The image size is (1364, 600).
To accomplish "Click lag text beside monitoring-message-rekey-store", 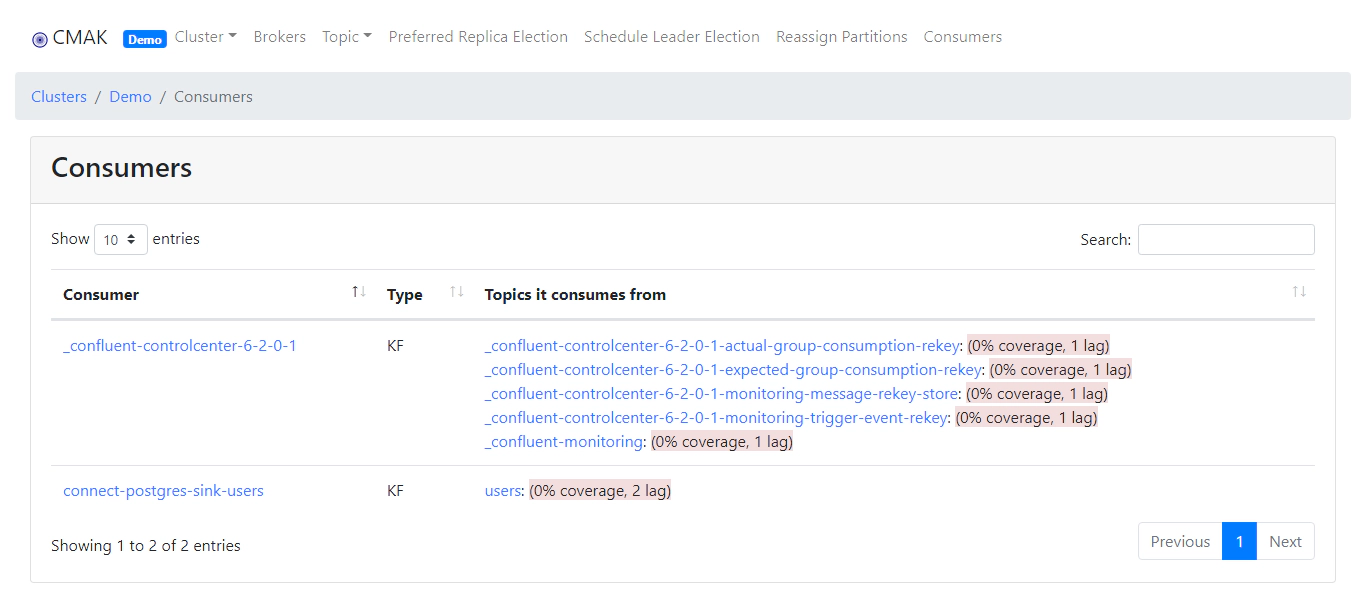I will point(1037,394).
